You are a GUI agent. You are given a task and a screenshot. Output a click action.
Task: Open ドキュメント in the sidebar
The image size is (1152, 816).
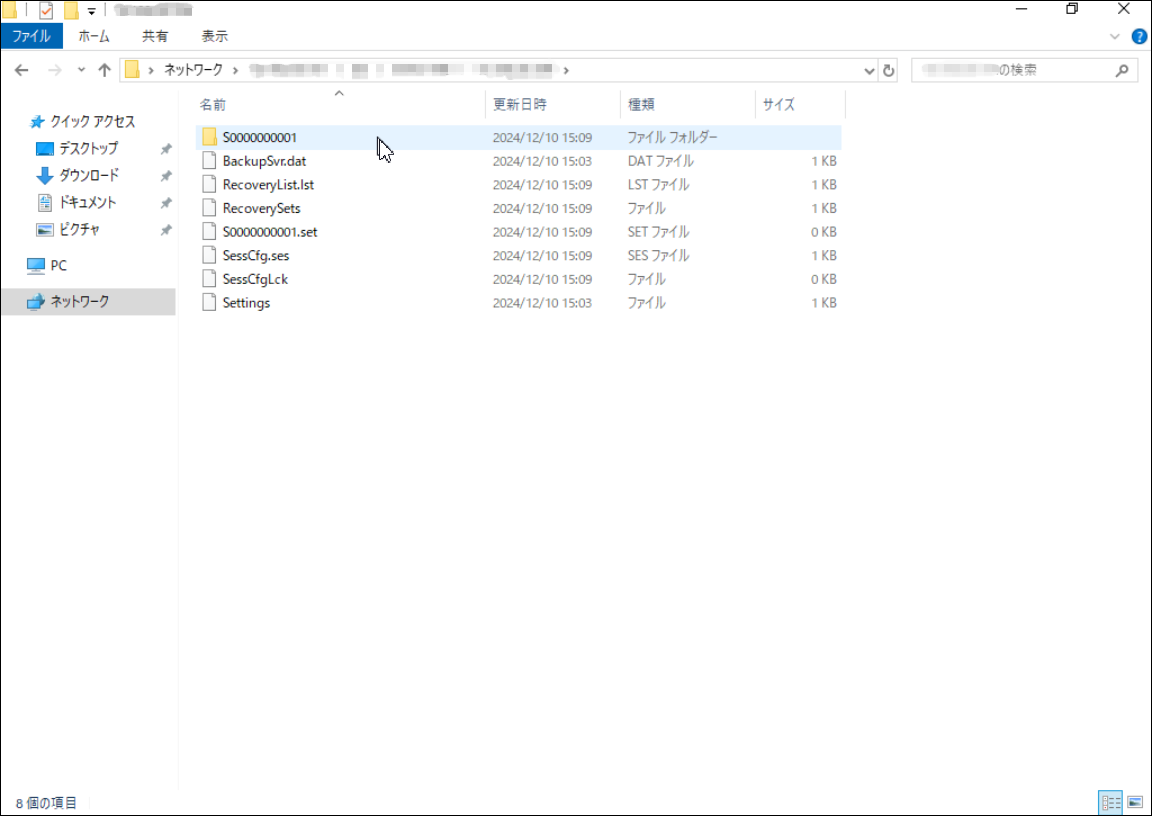click(x=87, y=202)
